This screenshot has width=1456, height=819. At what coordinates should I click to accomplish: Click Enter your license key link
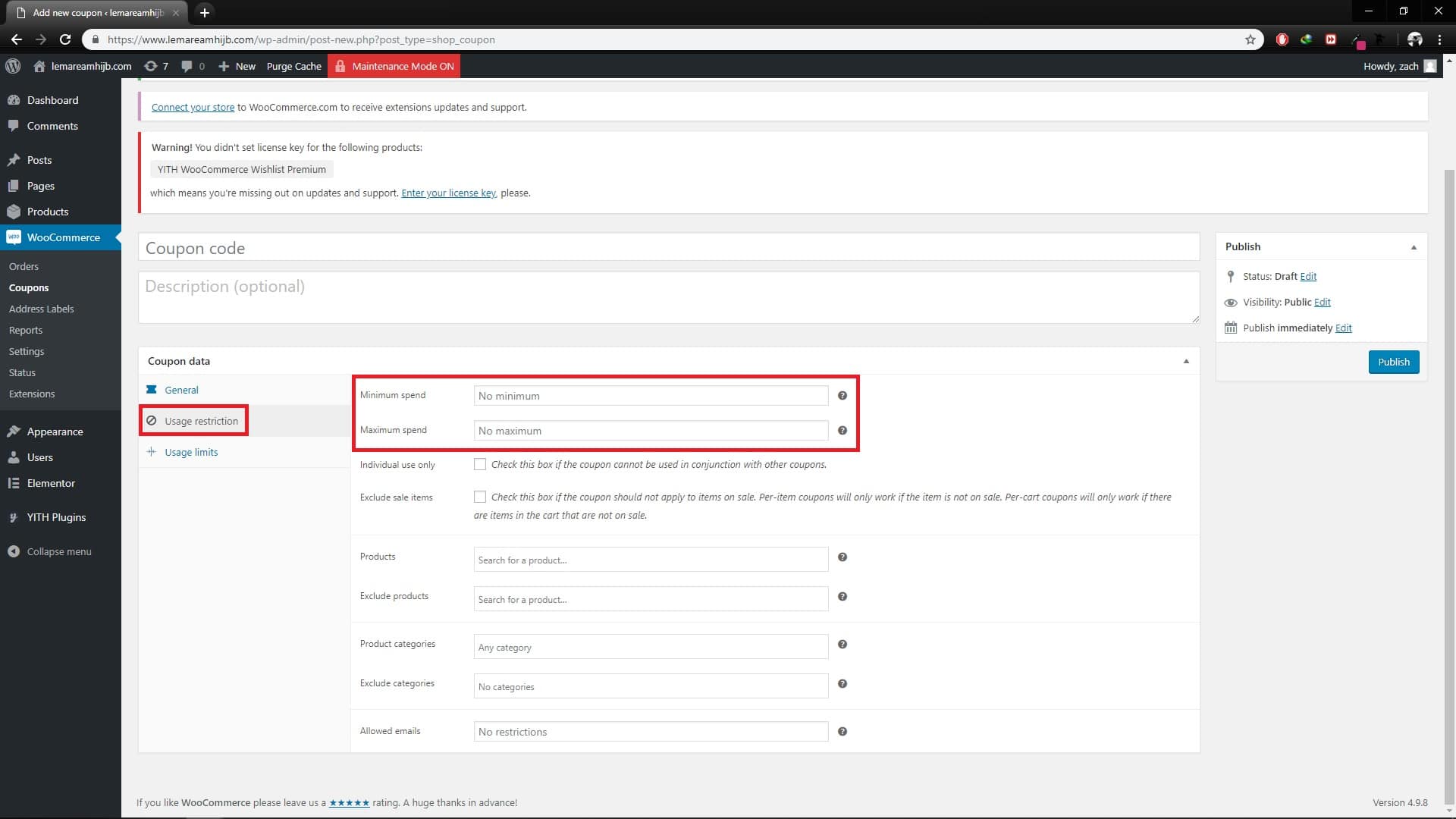(448, 193)
